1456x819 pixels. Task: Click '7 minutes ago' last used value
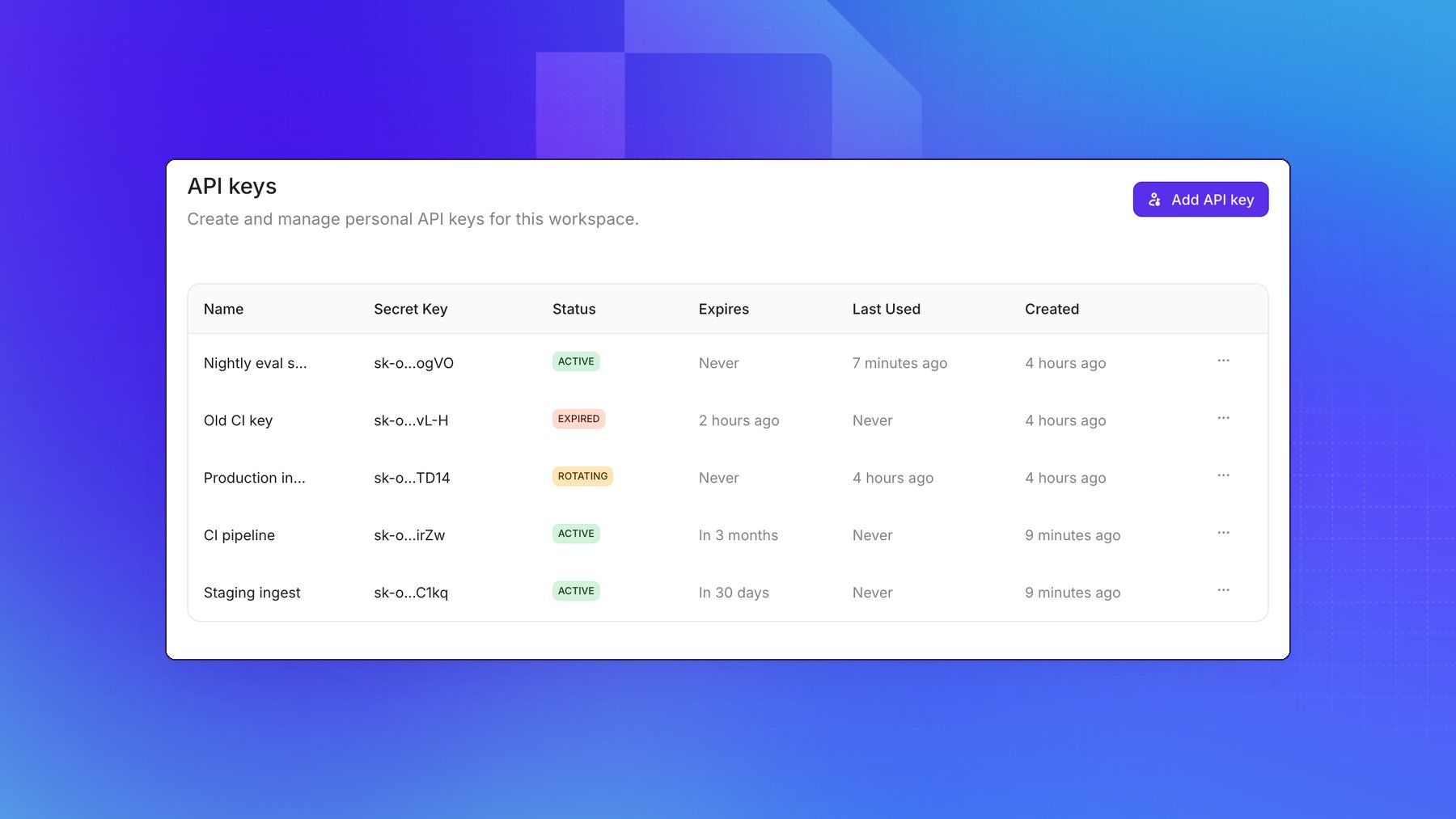899,363
